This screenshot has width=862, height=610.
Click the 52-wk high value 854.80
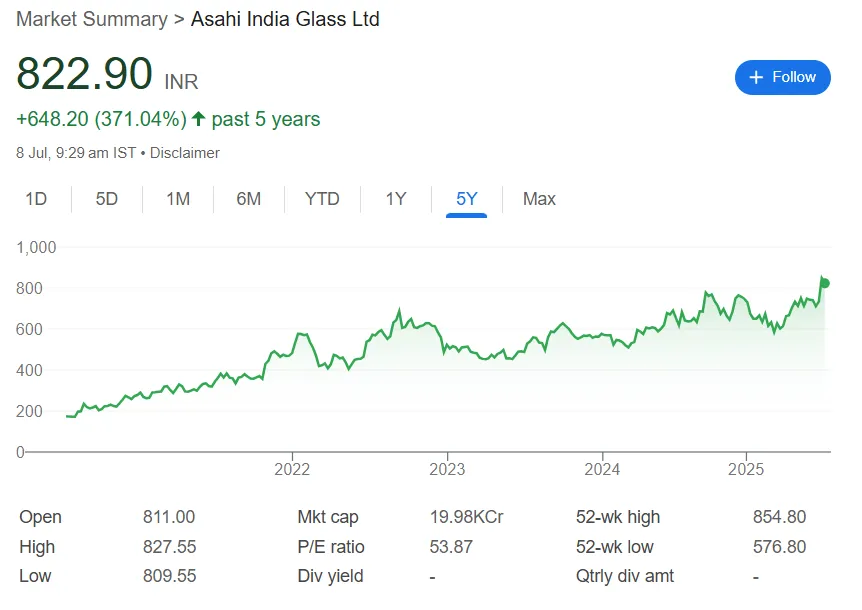coord(779,517)
